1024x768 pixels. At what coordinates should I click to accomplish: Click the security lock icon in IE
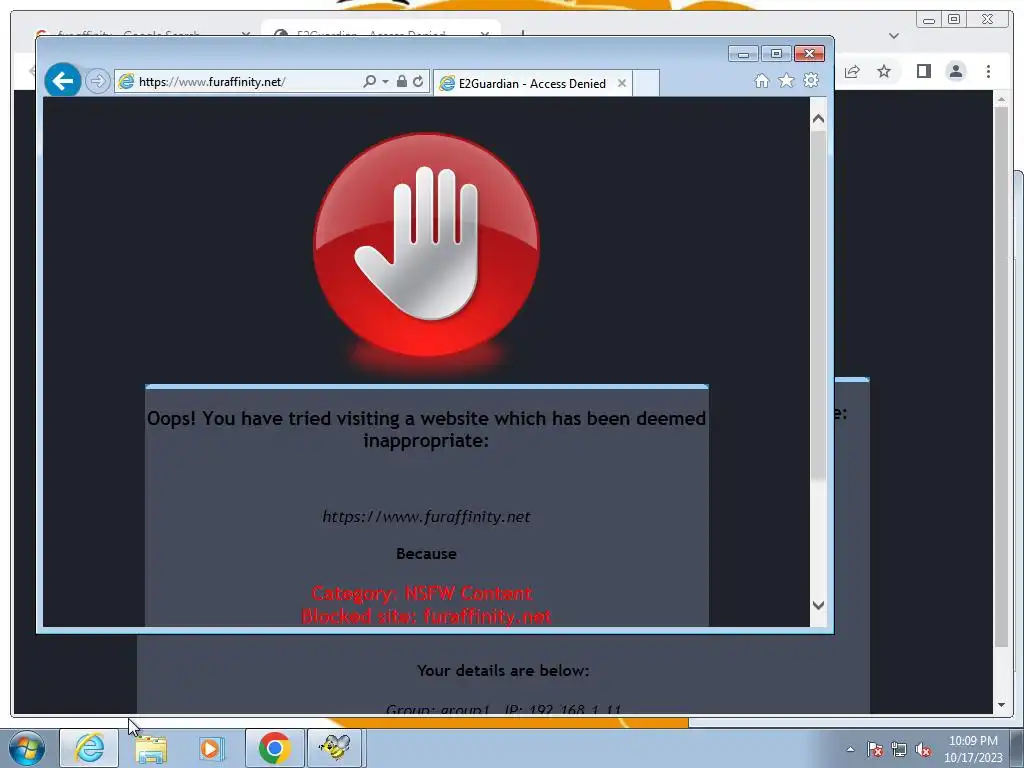tap(402, 82)
